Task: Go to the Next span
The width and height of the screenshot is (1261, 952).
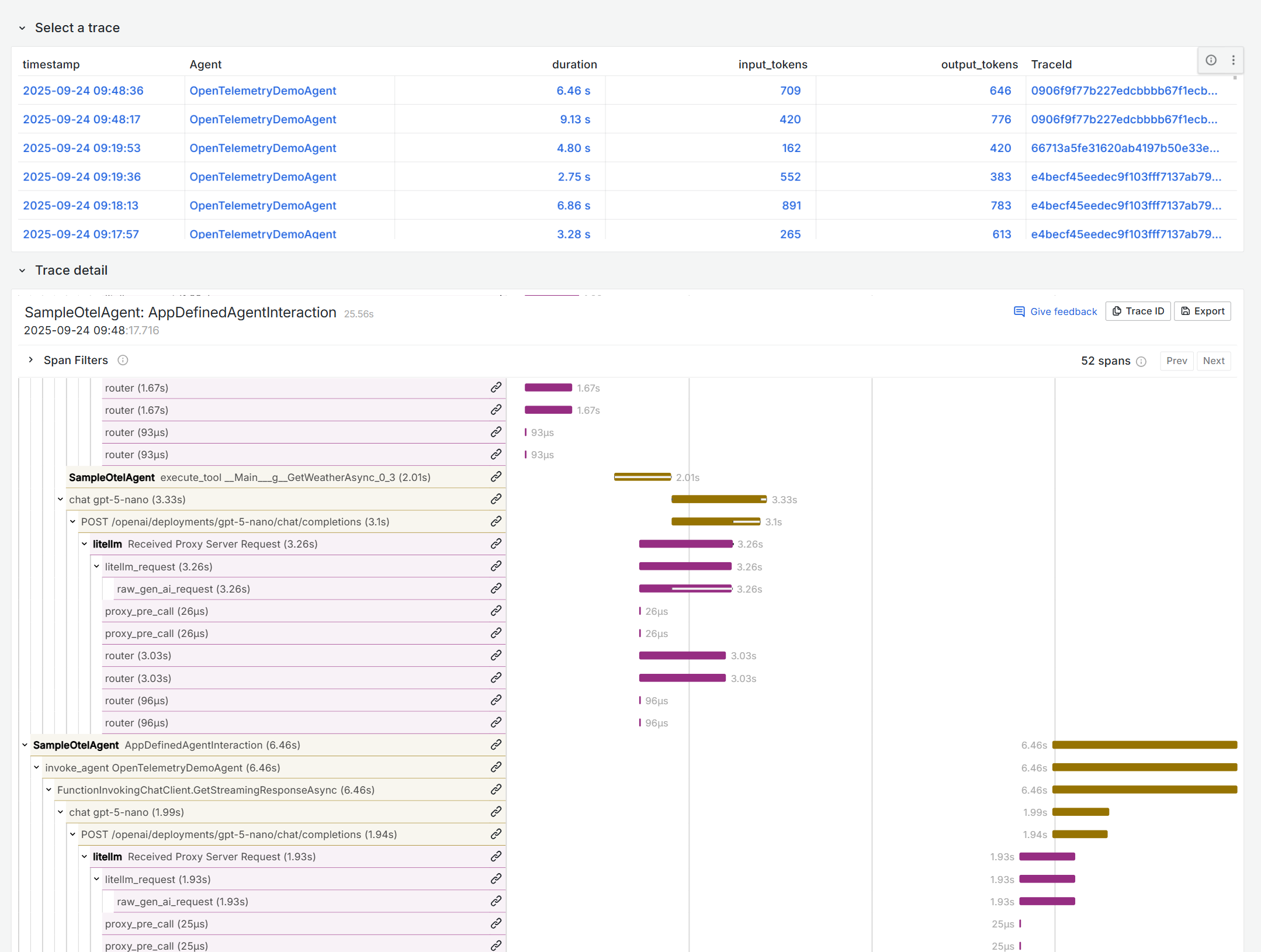Action: (1213, 361)
